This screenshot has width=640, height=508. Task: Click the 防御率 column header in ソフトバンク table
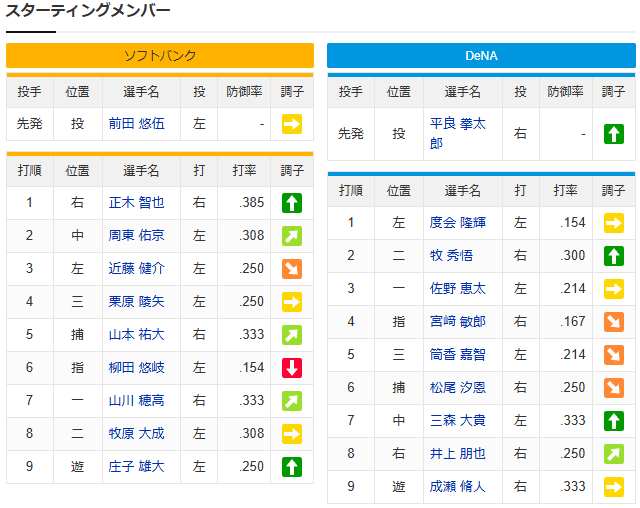click(x=244, y=92)
